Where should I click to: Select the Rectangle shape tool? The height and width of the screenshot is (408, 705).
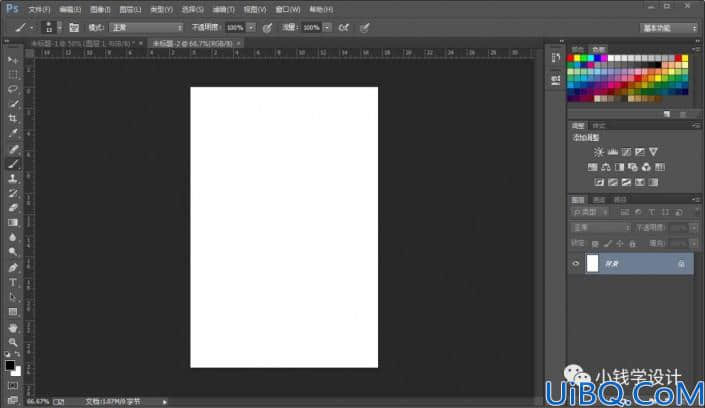click(13, 312)
